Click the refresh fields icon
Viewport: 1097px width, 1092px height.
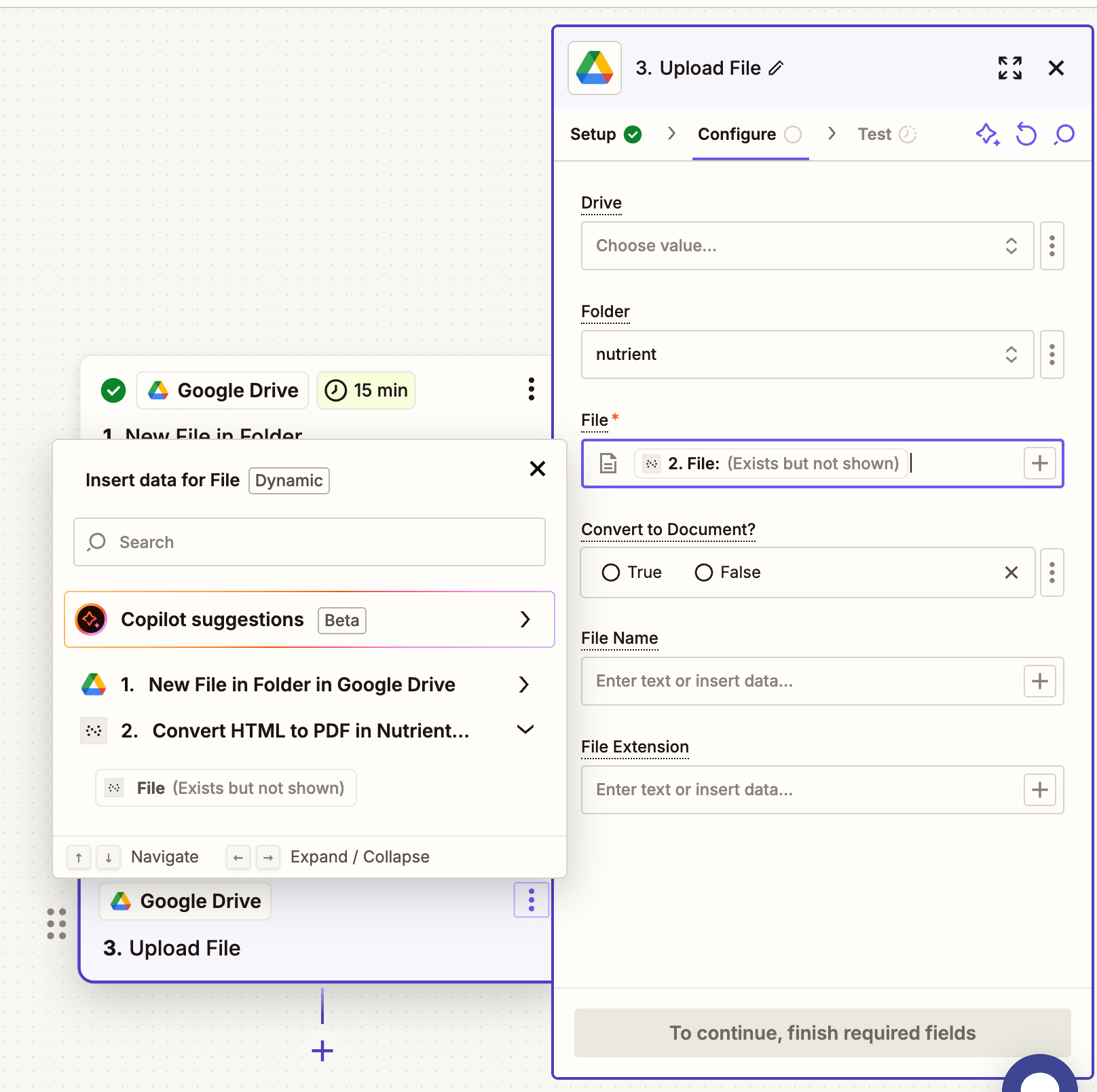pyautogui.click(x=1026, y=134)
